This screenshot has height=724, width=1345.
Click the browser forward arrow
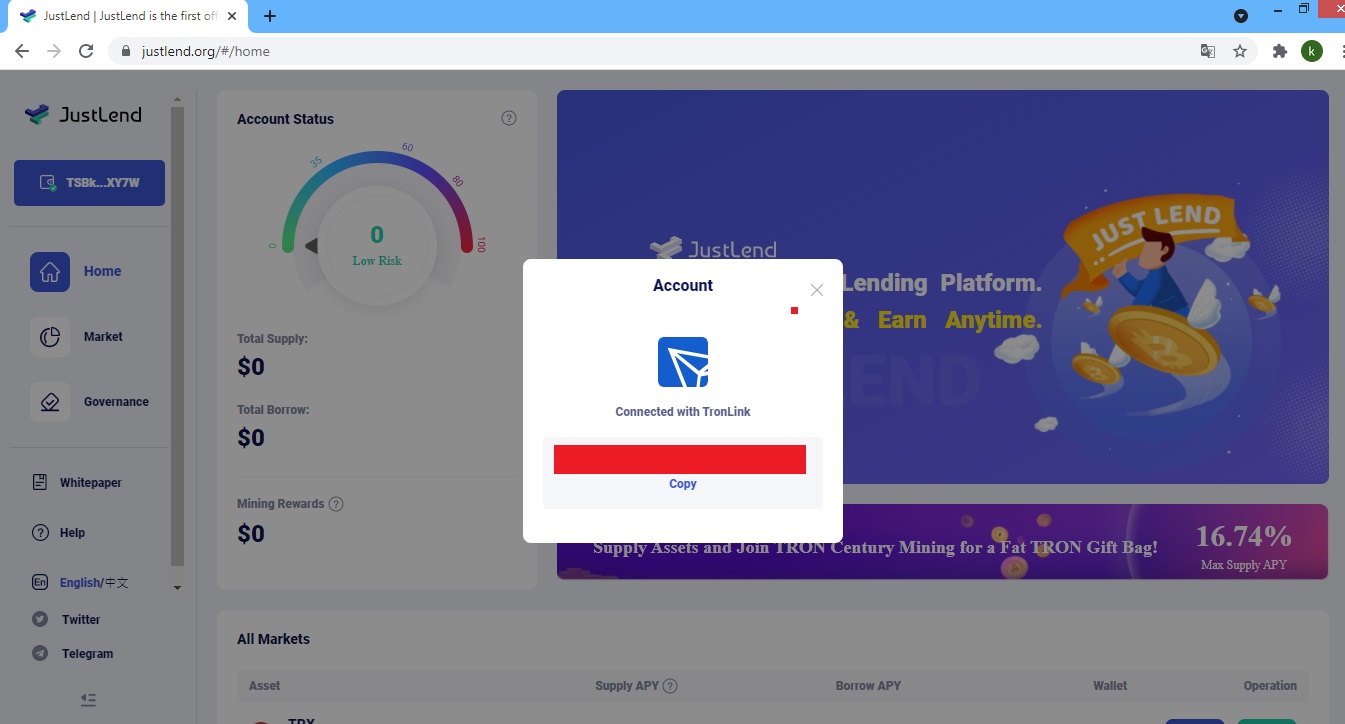(x=54, y=51)
